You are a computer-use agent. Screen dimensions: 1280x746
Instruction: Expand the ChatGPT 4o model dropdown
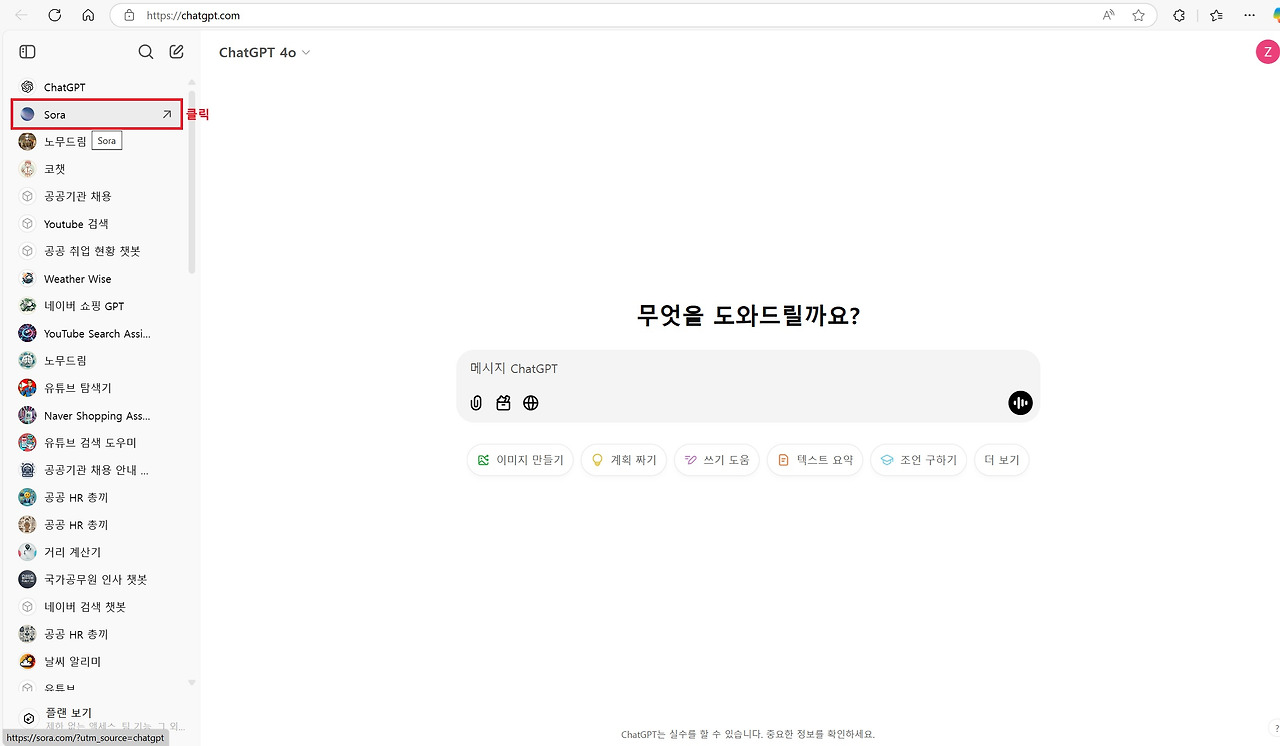tap(264, 52)
